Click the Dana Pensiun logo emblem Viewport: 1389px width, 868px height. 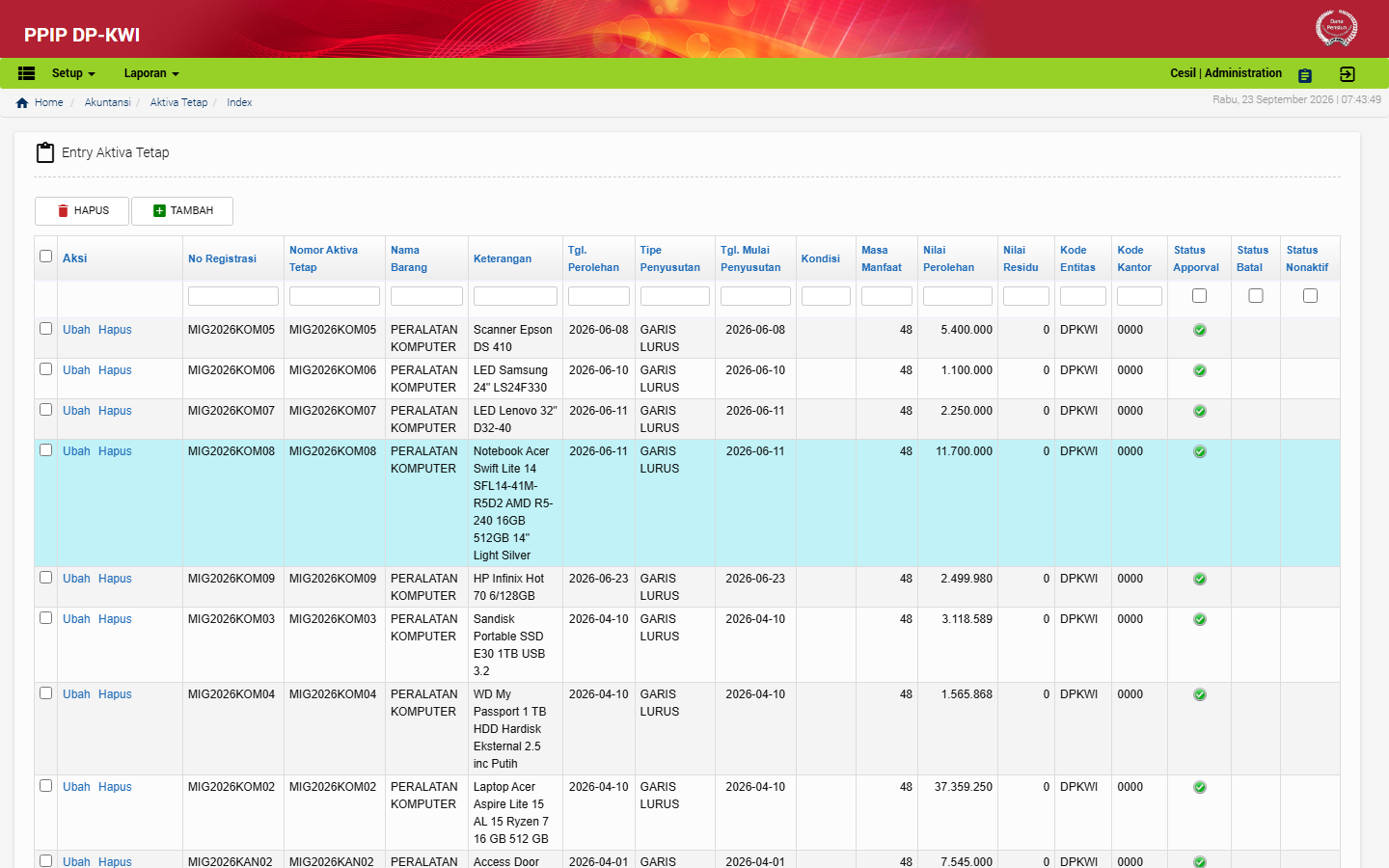coord(1336,27)
